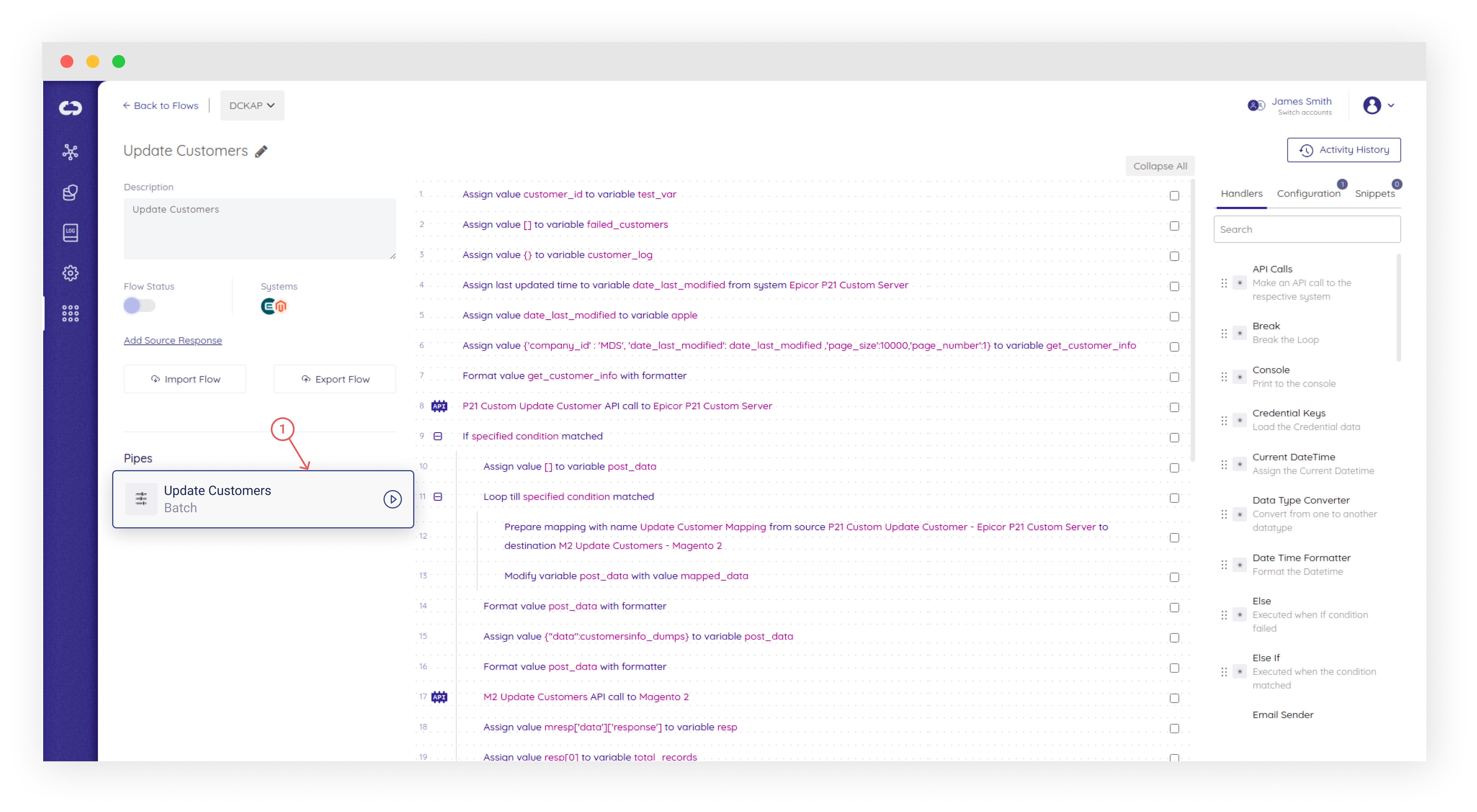The image size is (1477, 812).
Task: Go Back to Flows
Action: click(x=160, y=105)
